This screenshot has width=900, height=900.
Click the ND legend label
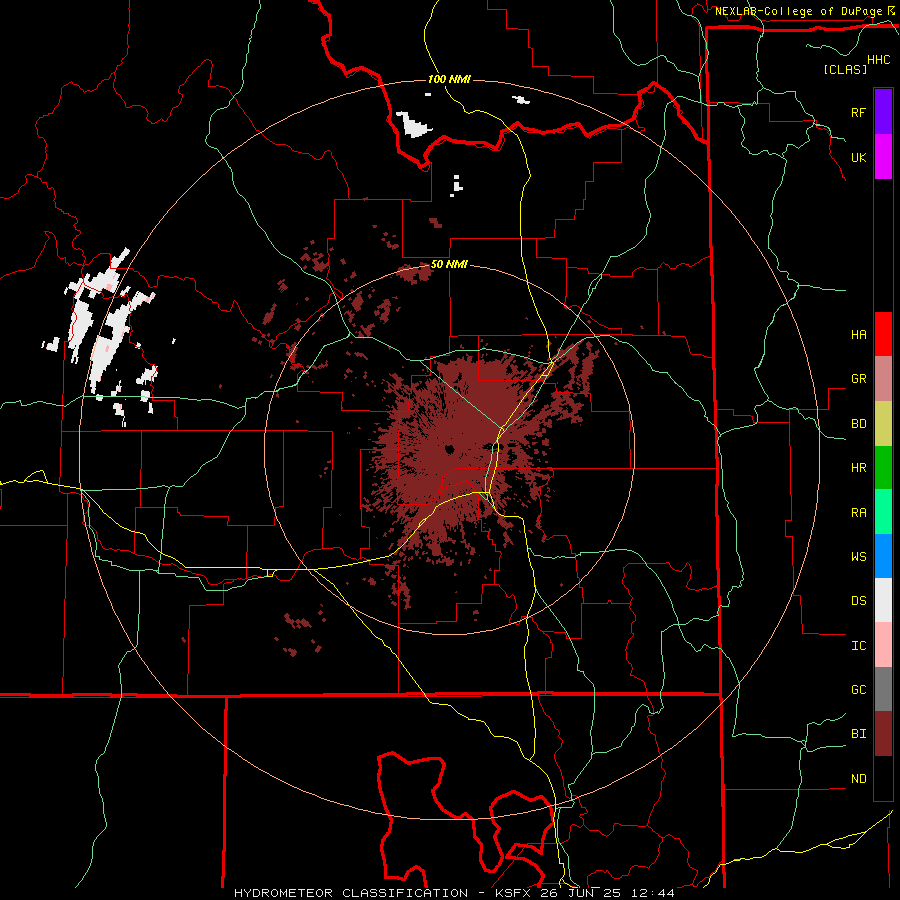(858, 779)
